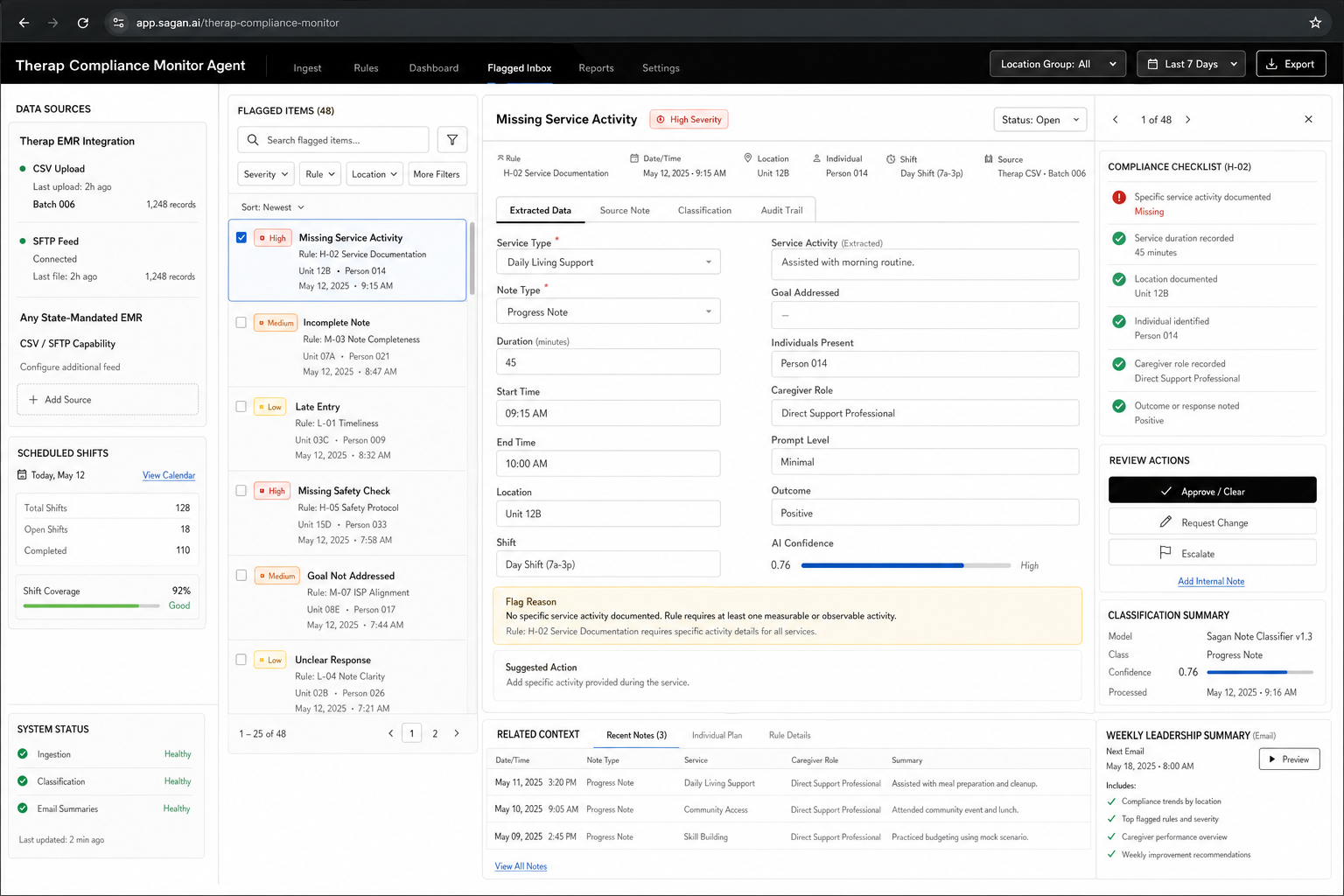
Task: Open the Location filter dropdown
Action: click(x=374, y=174)
